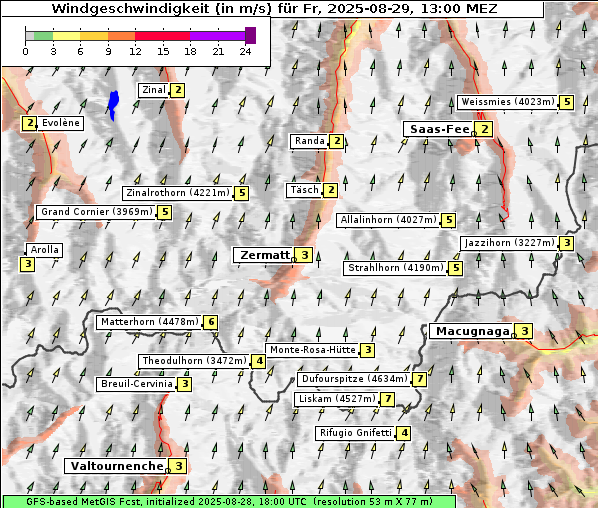Select the Matterhorn (4478m) label
Screen dimensions: 598x508
pos(150,322)
